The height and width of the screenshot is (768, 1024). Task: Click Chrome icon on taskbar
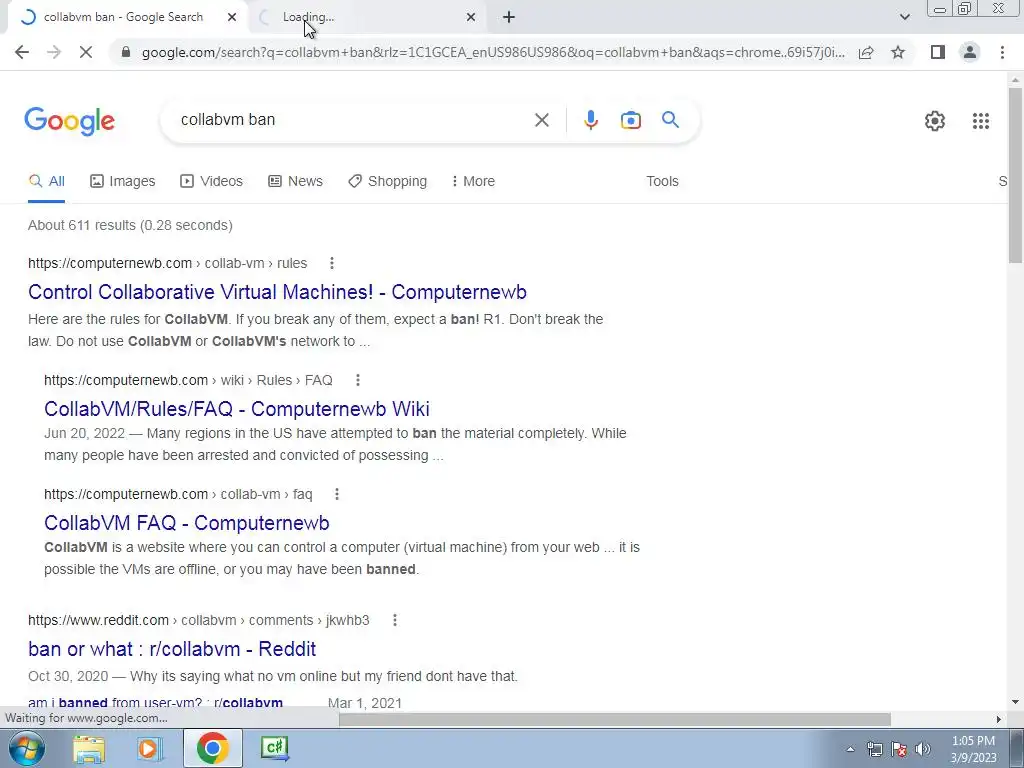coord(212,748)
